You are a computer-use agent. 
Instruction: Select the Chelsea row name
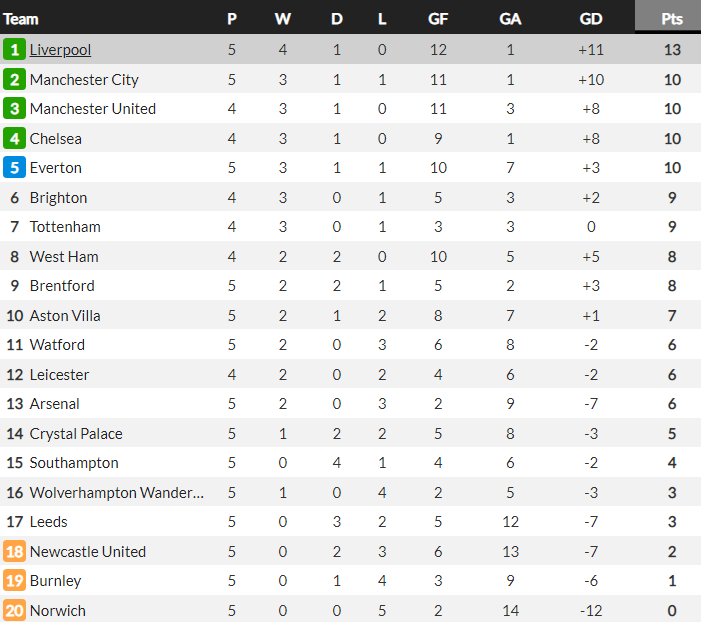point(55,139)
